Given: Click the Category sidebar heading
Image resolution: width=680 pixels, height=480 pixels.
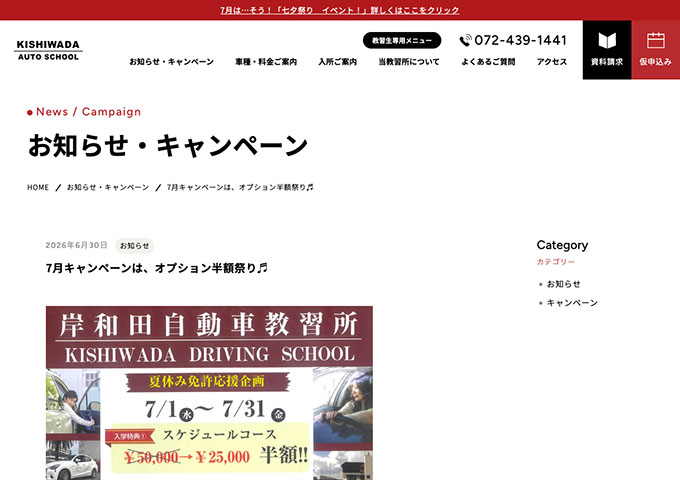Looking at the screenshot, I should point(562,245).
